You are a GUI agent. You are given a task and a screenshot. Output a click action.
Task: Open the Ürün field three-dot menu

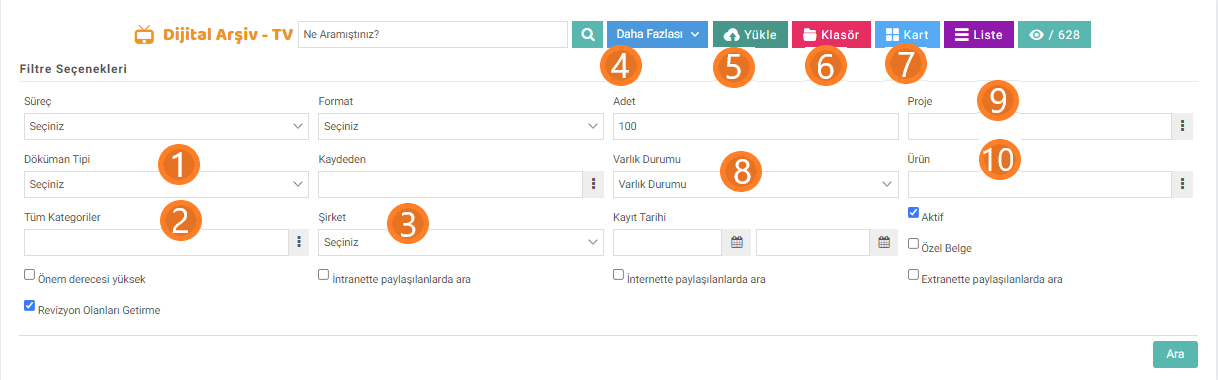click(x=1185, y=184)
